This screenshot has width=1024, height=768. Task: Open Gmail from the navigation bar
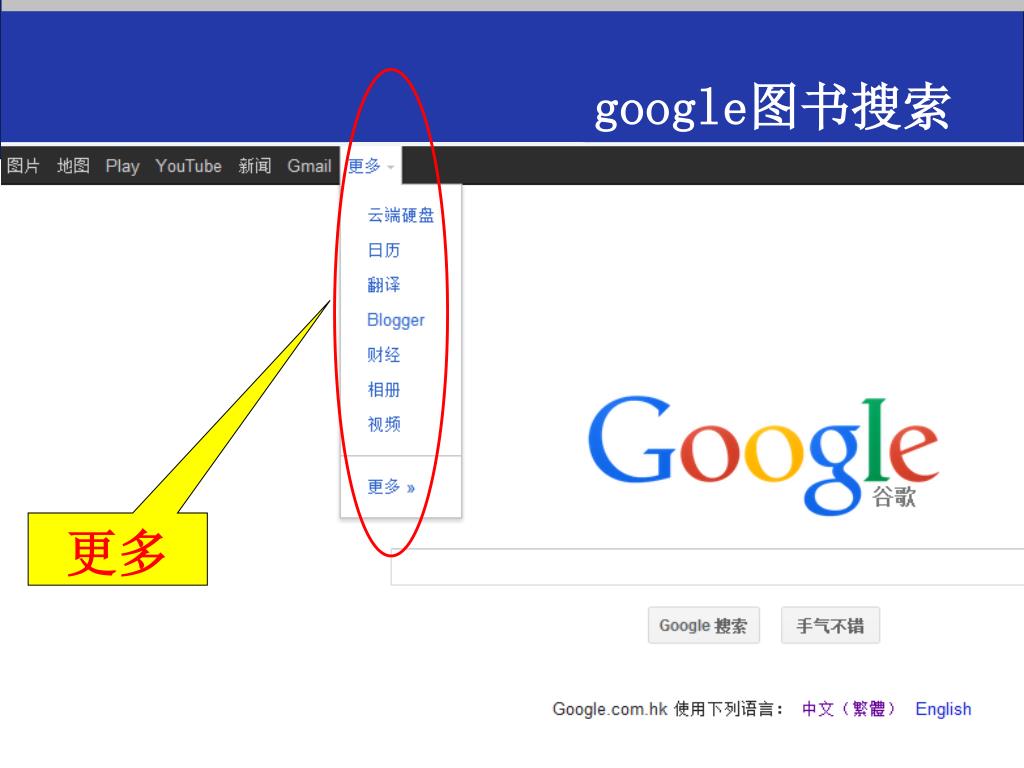click(310, 166)
